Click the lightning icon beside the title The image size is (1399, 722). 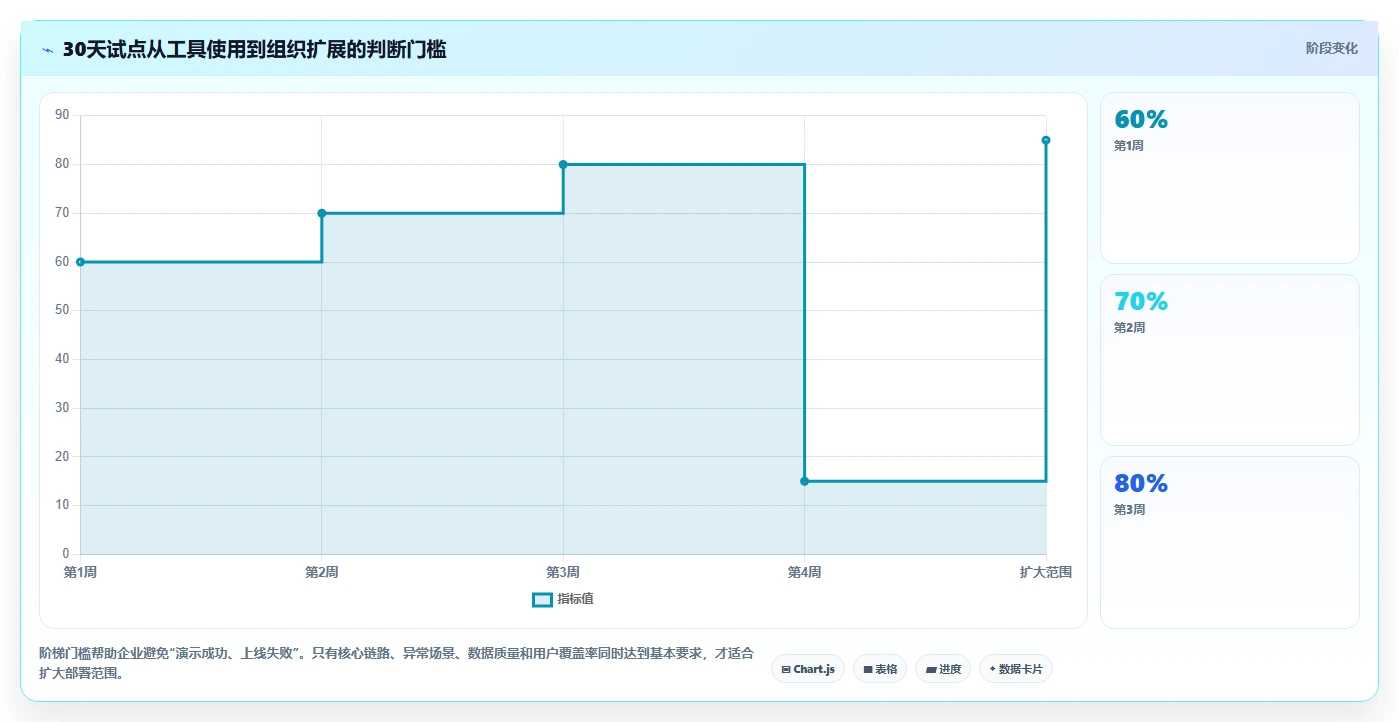click(x=47, y=50)
